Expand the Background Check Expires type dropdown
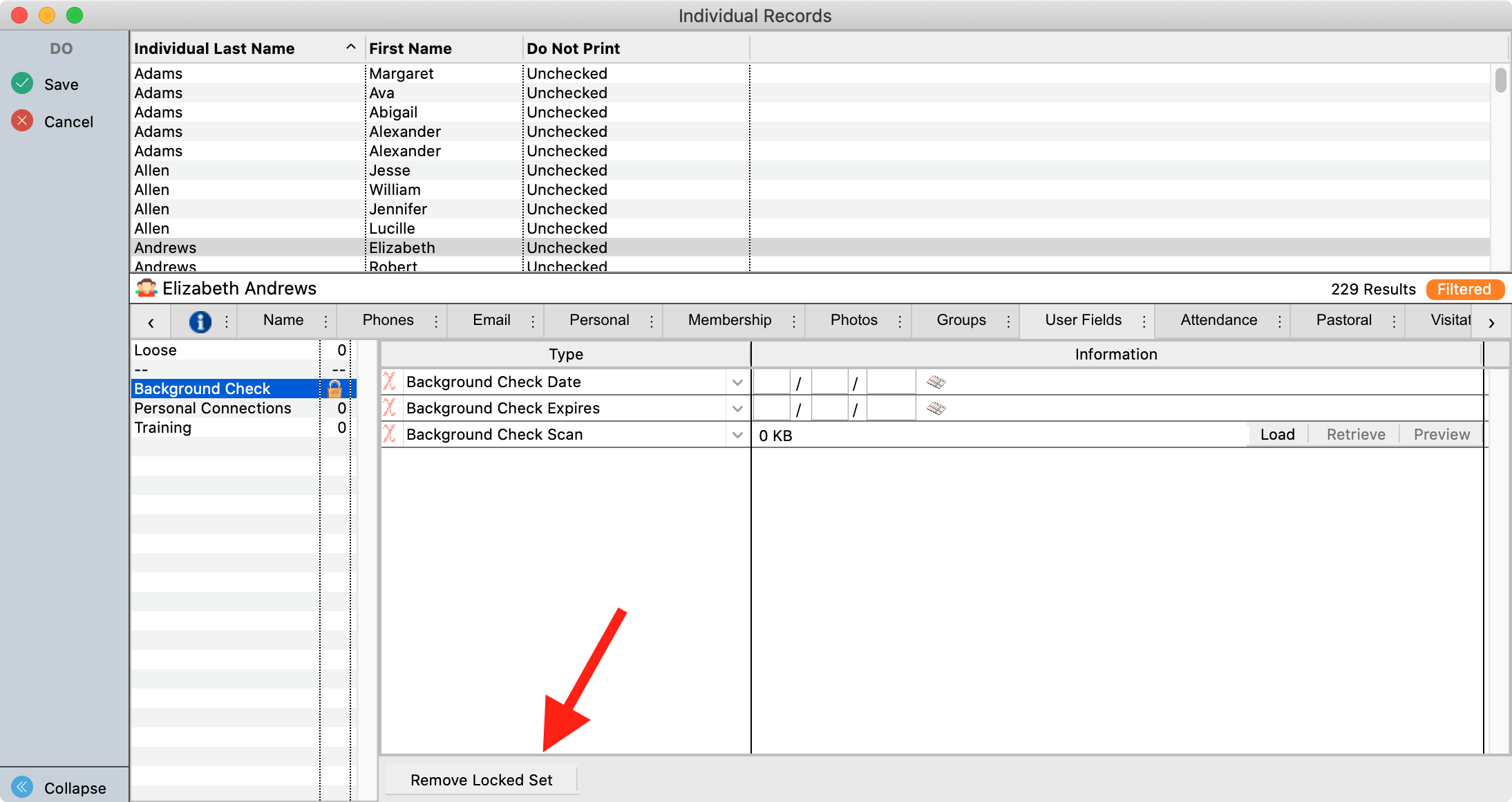1512x802 pixels. click(737, 409)
